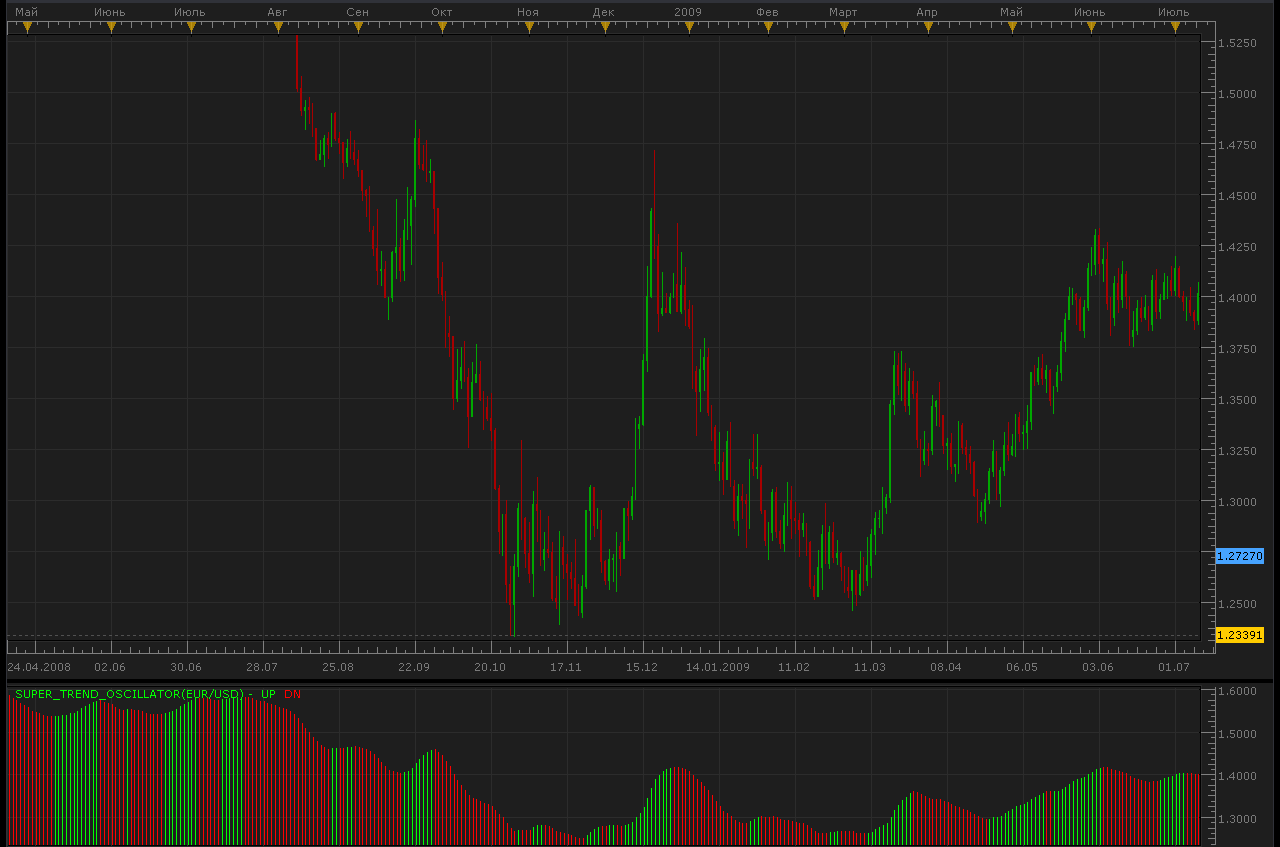Screen dimensions: 1280x847
Task: Click the 1.4500 price axis value
Action: click(x=1238, y=196)
